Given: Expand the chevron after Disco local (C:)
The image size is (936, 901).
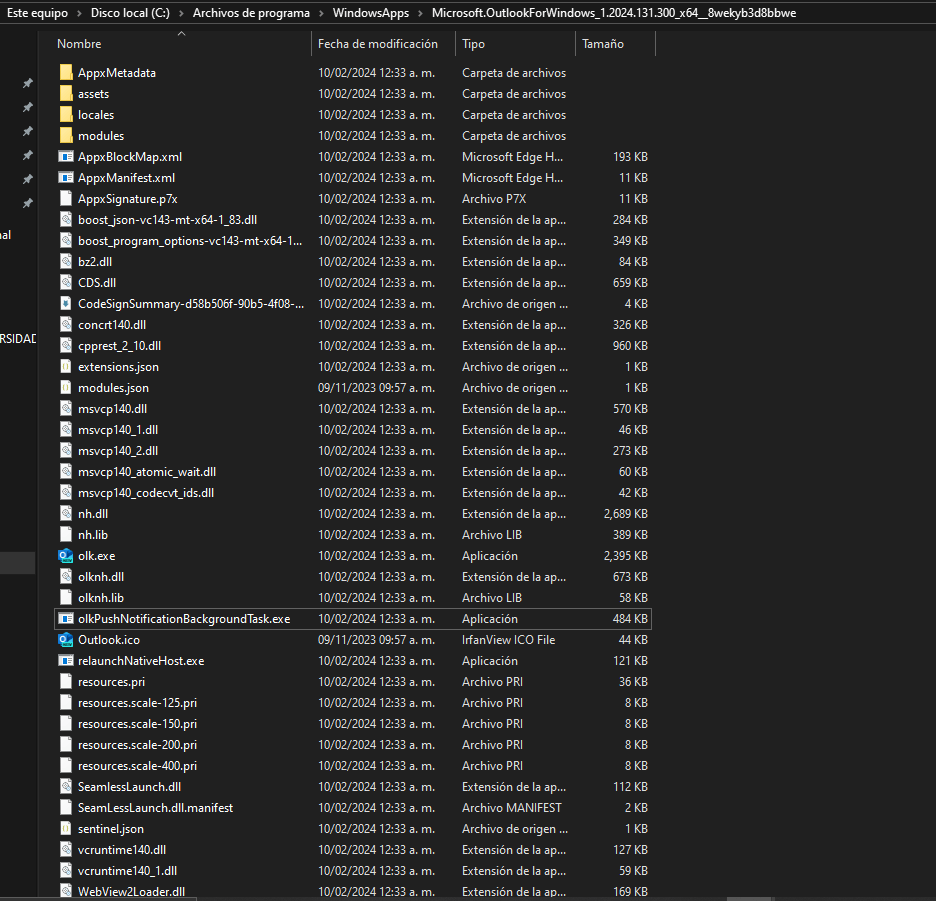Looking at the screenshot, I should [x=181, y=13].
